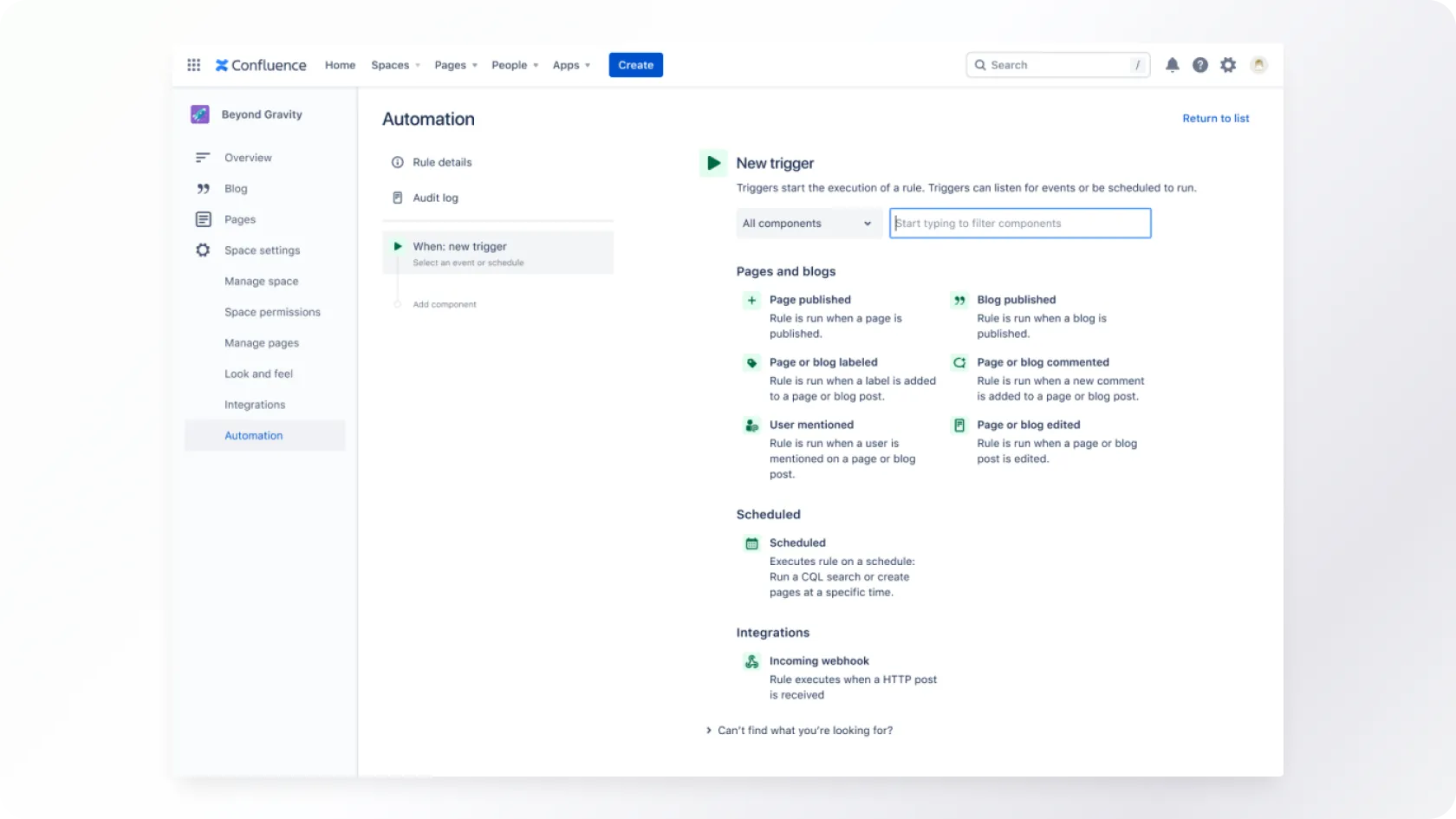Select the Page published trigger icon
This screenshot has height=819, width=1456.
(x=751, y=301)
